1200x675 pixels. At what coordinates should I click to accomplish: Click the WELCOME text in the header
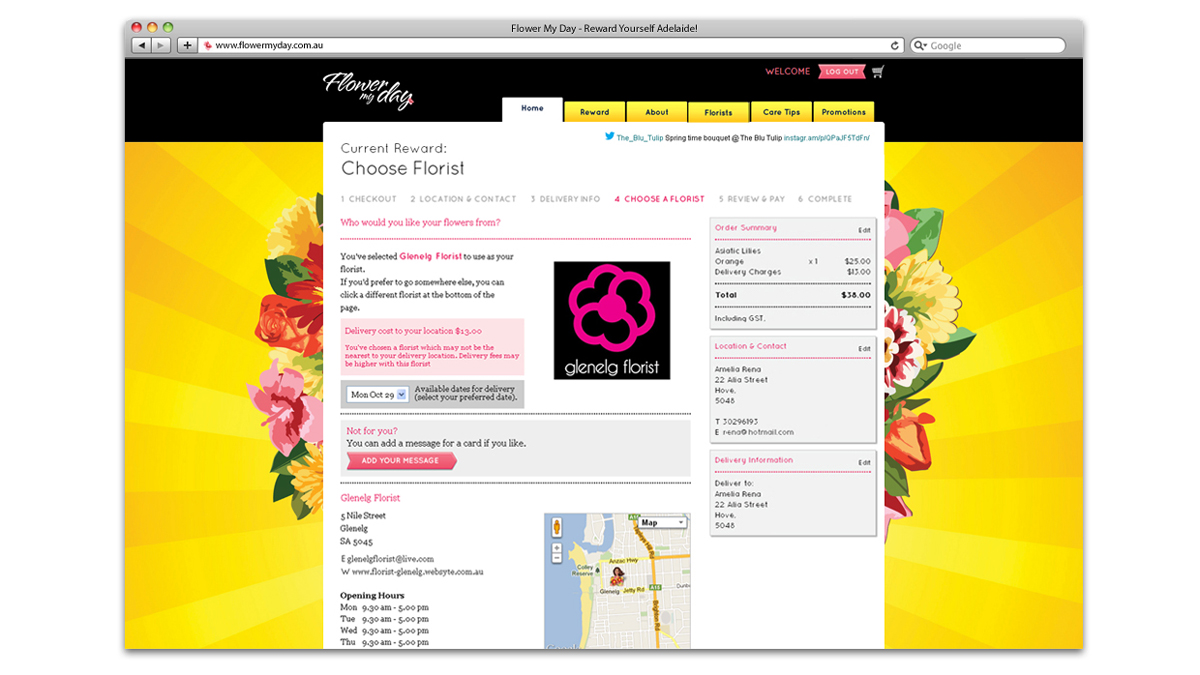pos(788,72)
